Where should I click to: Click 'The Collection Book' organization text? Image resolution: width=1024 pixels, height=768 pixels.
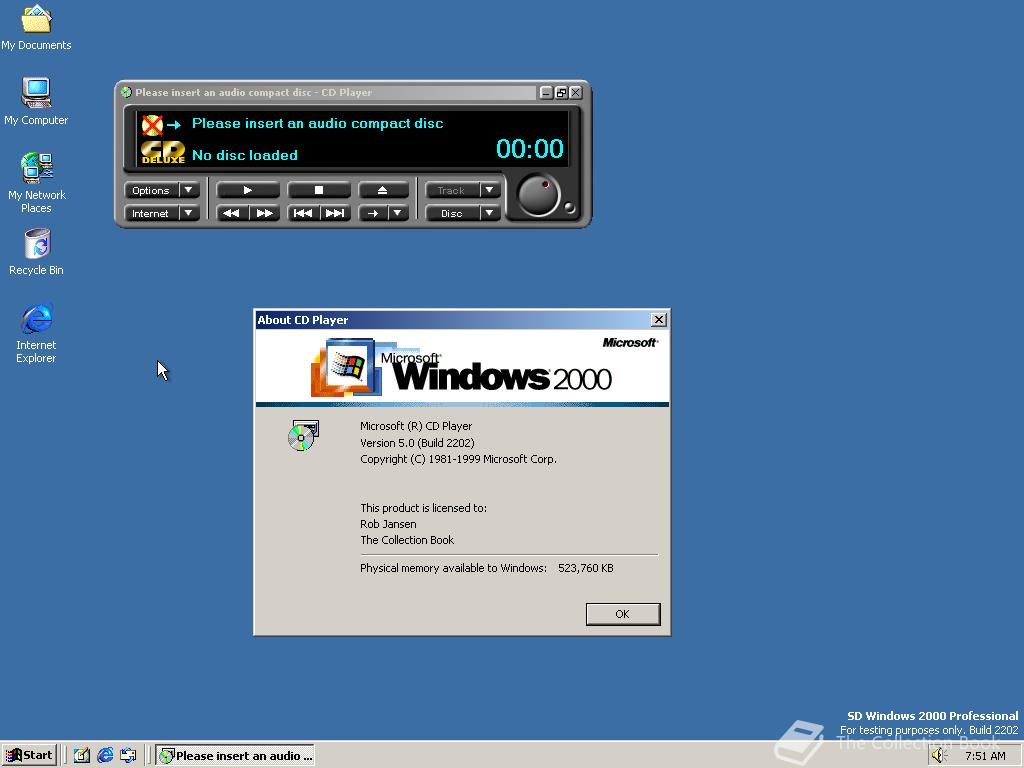pos(407,540)
